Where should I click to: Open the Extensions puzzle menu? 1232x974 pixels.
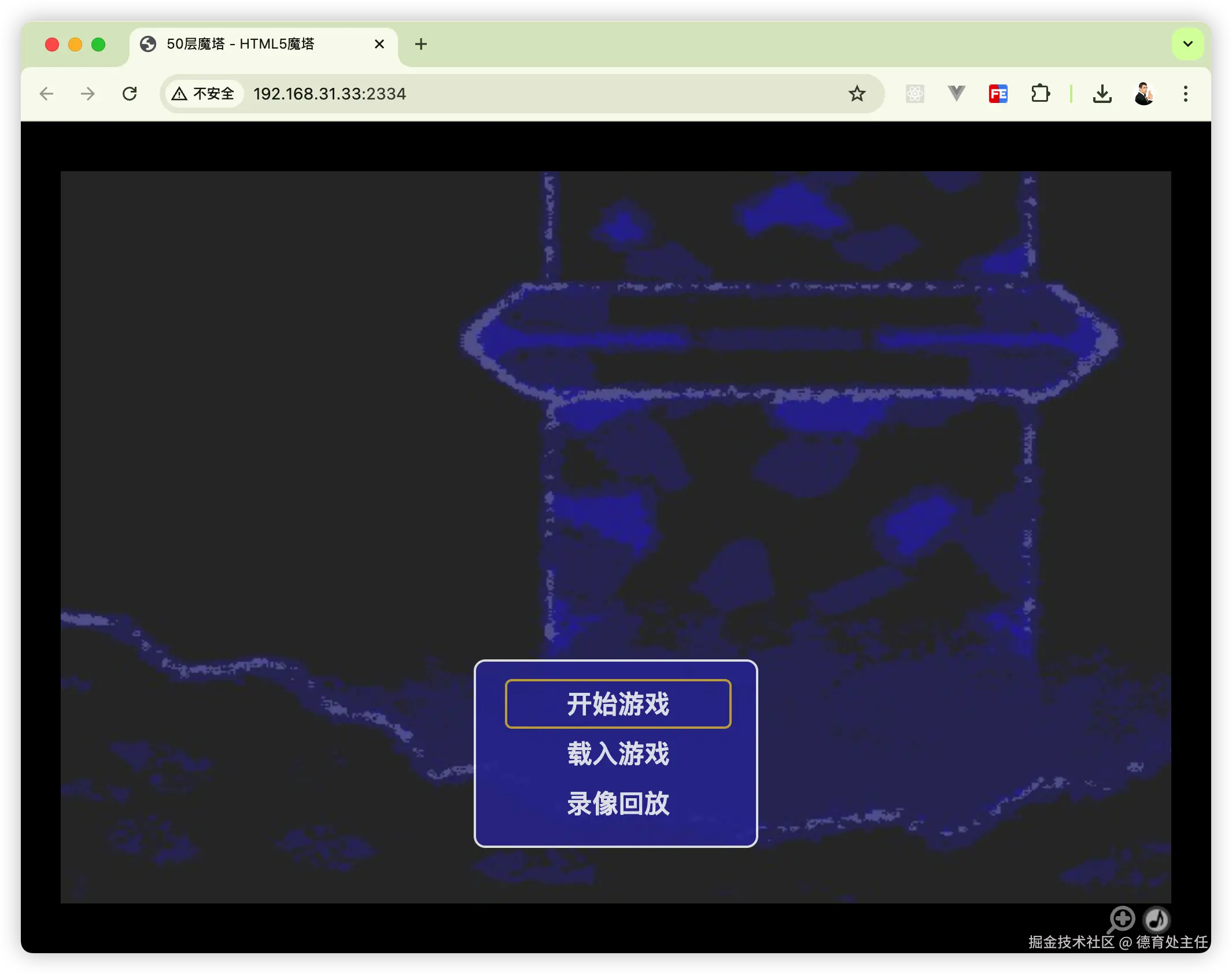(1040, 94)
